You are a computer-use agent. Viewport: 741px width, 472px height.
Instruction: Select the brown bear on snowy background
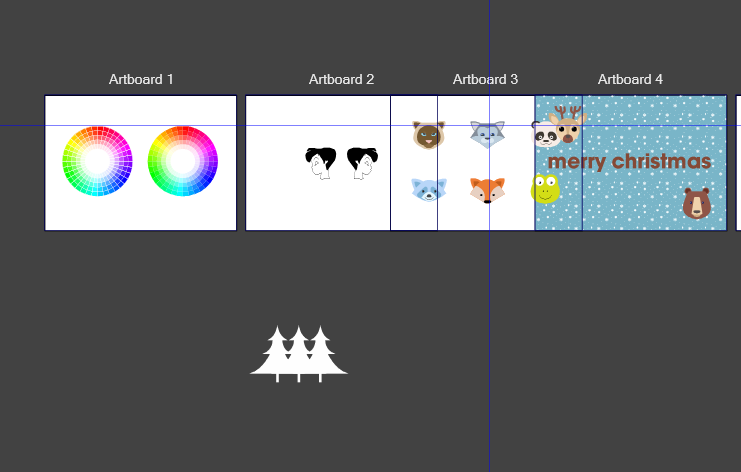click(x=697, y=203)
